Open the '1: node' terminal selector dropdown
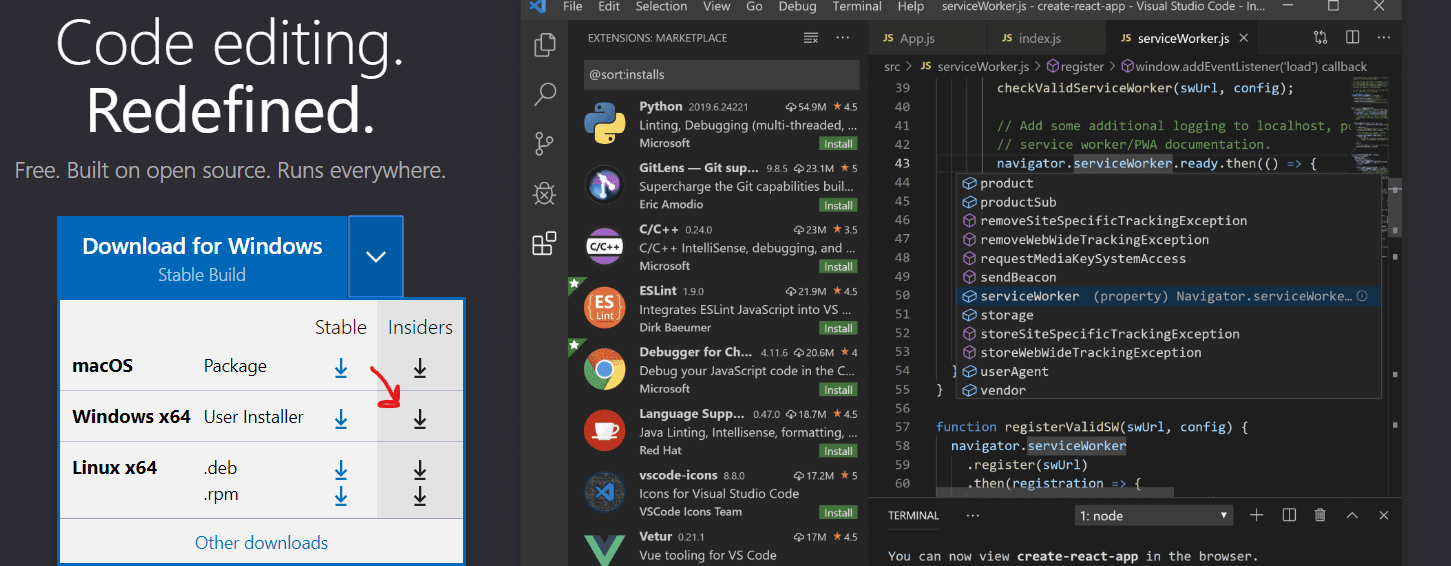 click(x=1153, y=515)
